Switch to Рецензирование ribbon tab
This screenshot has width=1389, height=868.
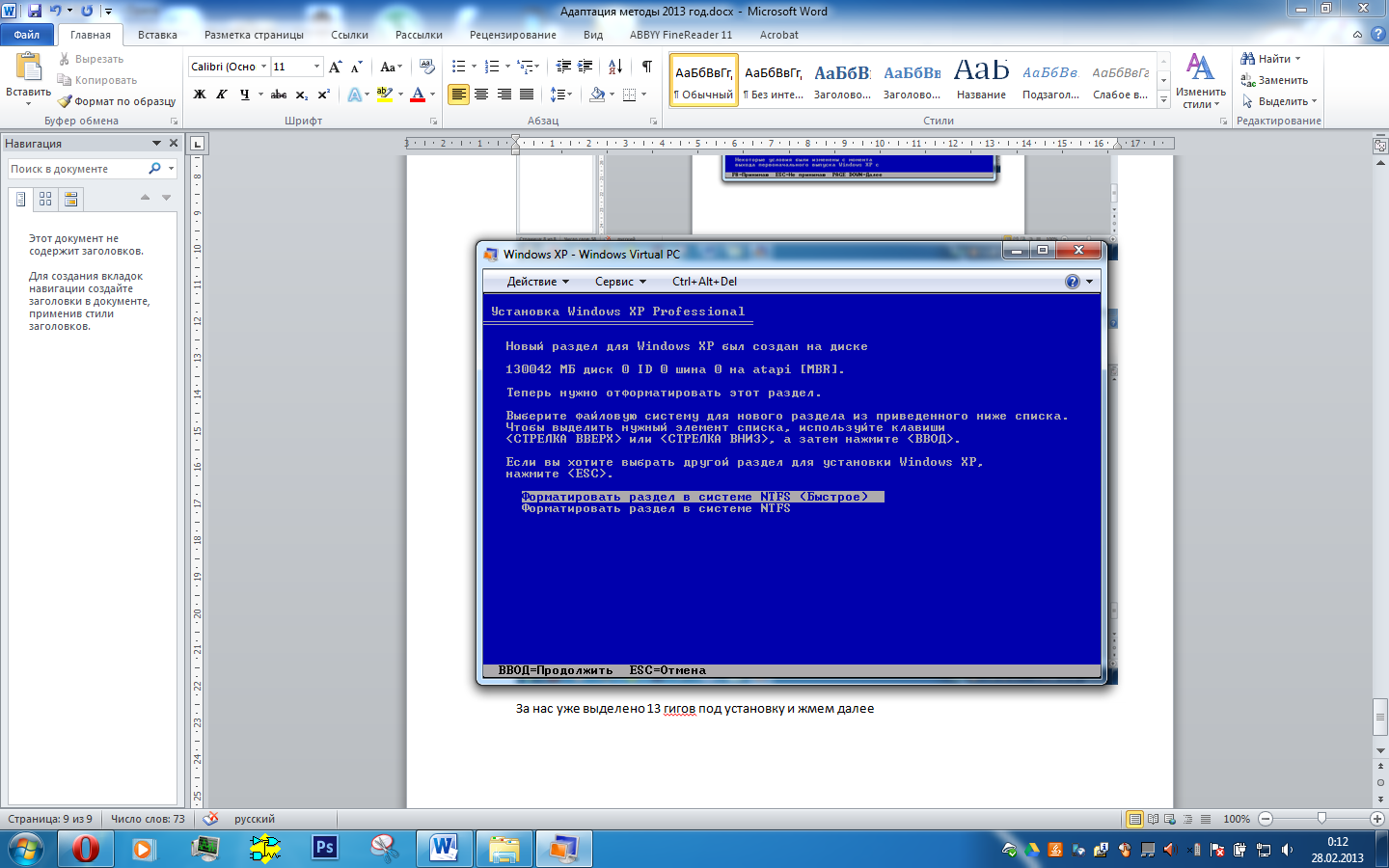pyautogui.click(x=512, y=35)
